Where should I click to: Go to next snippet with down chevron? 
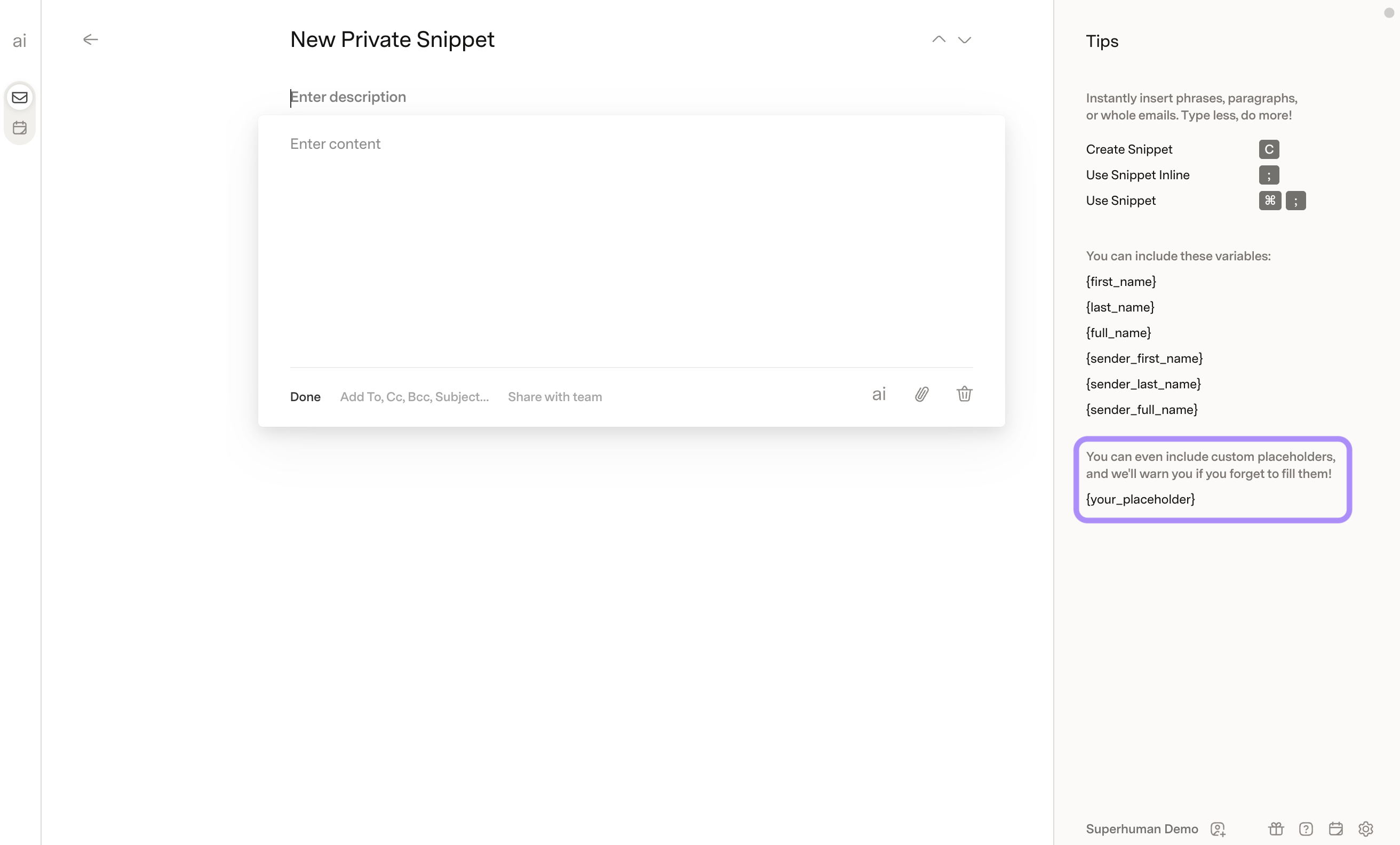pyautogui.click(x=964, y=40)
